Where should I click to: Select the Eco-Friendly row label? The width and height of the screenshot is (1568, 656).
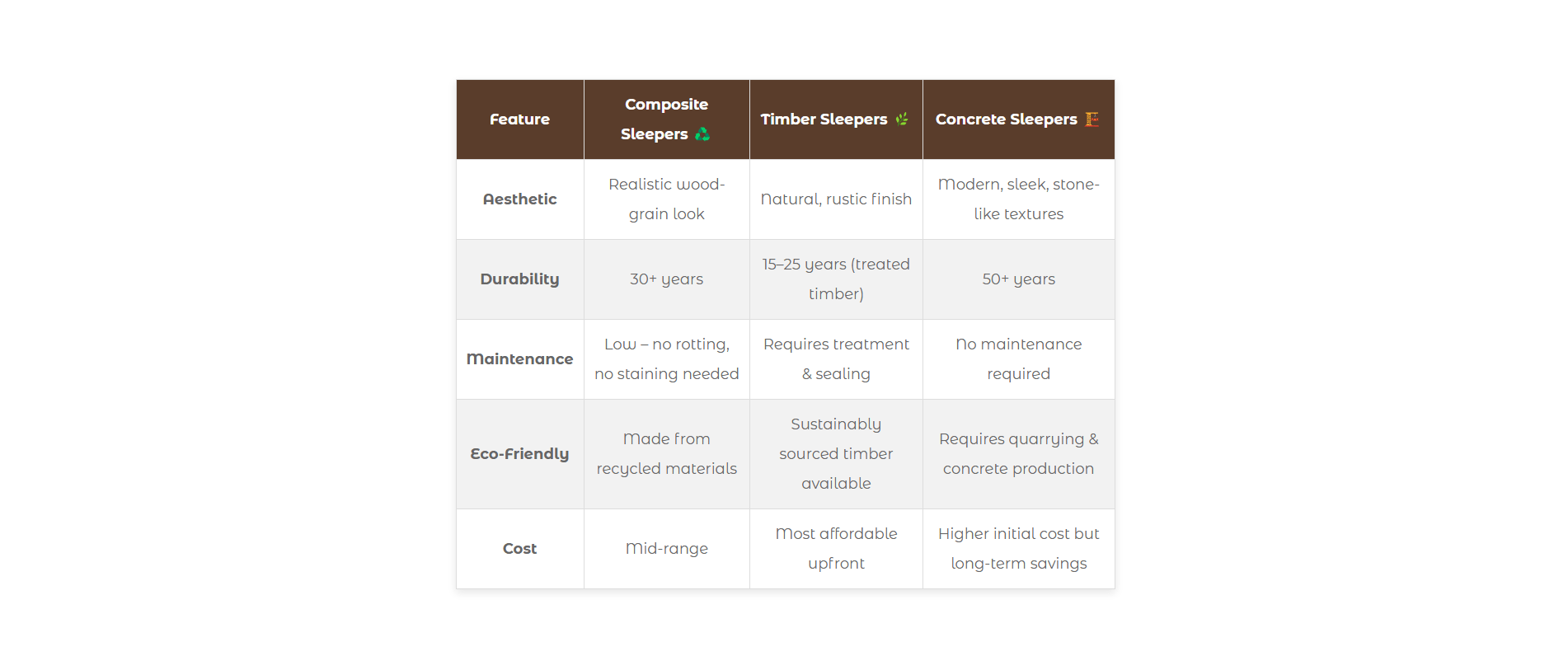click(x=520, y=454)
